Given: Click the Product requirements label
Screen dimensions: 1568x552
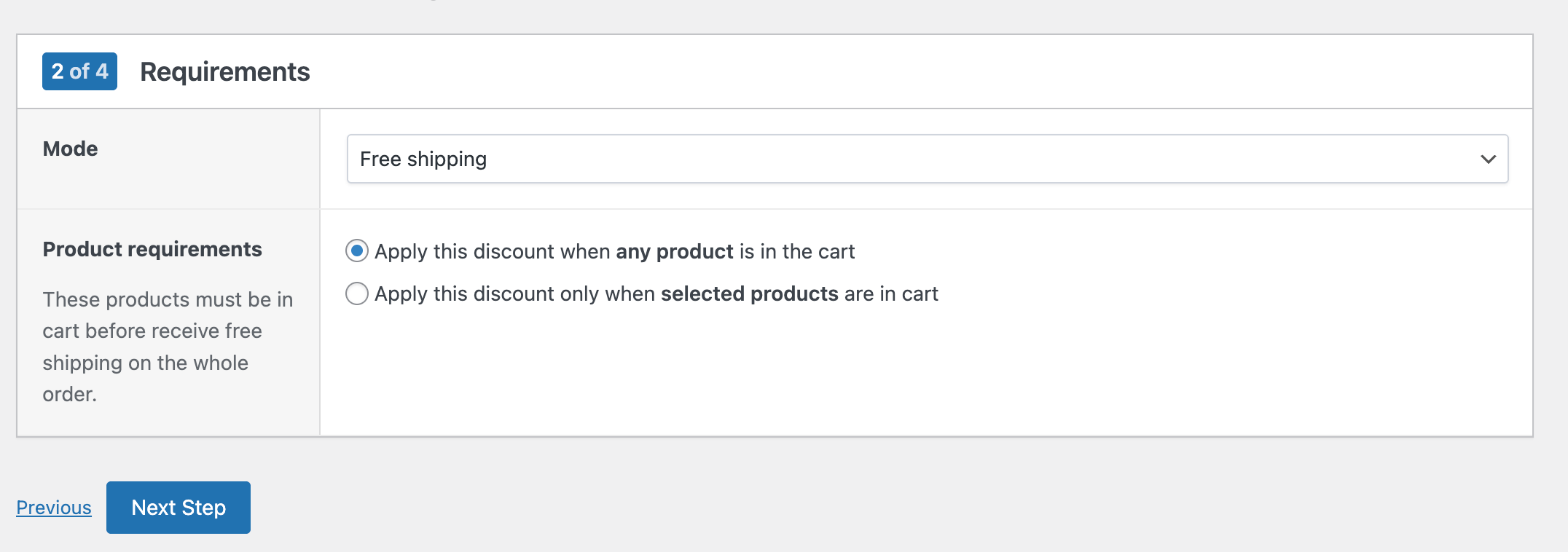Looking at the screenshot, I should tap(152, 249).
